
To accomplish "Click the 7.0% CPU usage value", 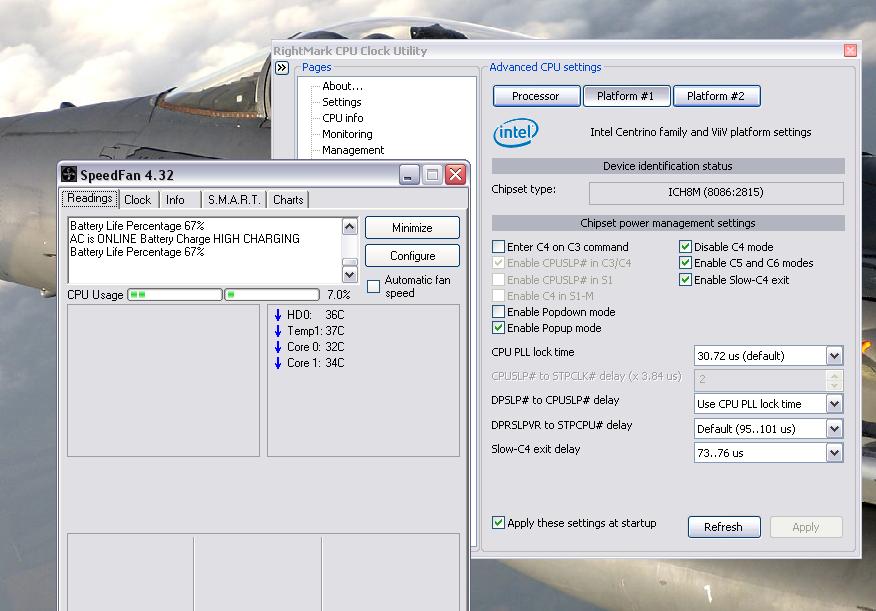I will 339,294.
